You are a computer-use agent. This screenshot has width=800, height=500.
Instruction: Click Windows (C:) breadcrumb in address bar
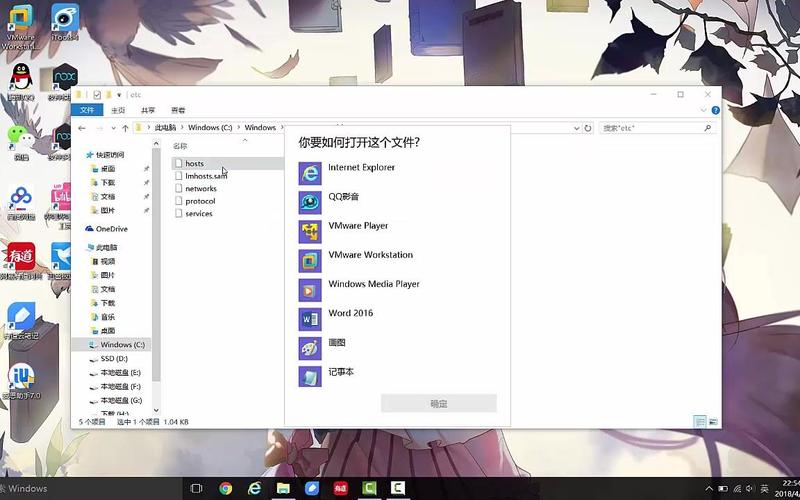pos(210,128)
